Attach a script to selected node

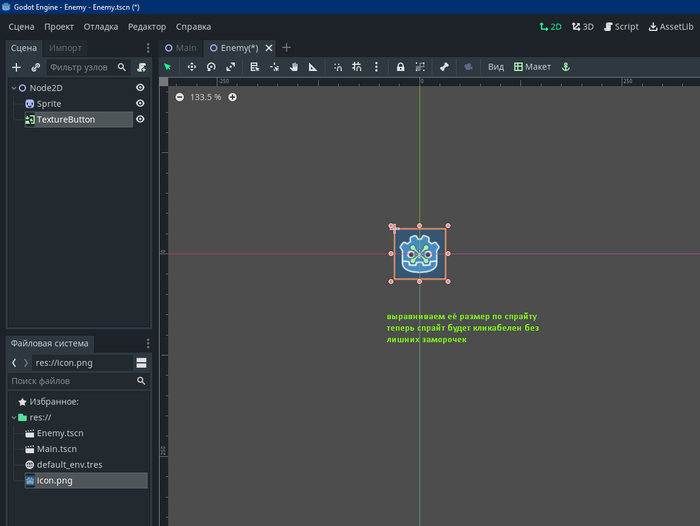(x=141, y=67)
